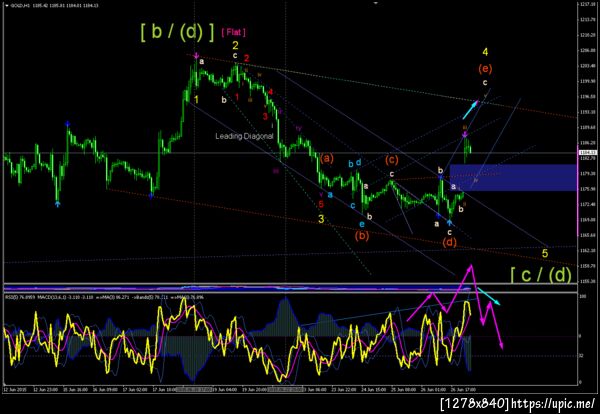The image size is (600, 414).
Task: Click the RSI/MACD indicator readout text
Action: (104, 297)
